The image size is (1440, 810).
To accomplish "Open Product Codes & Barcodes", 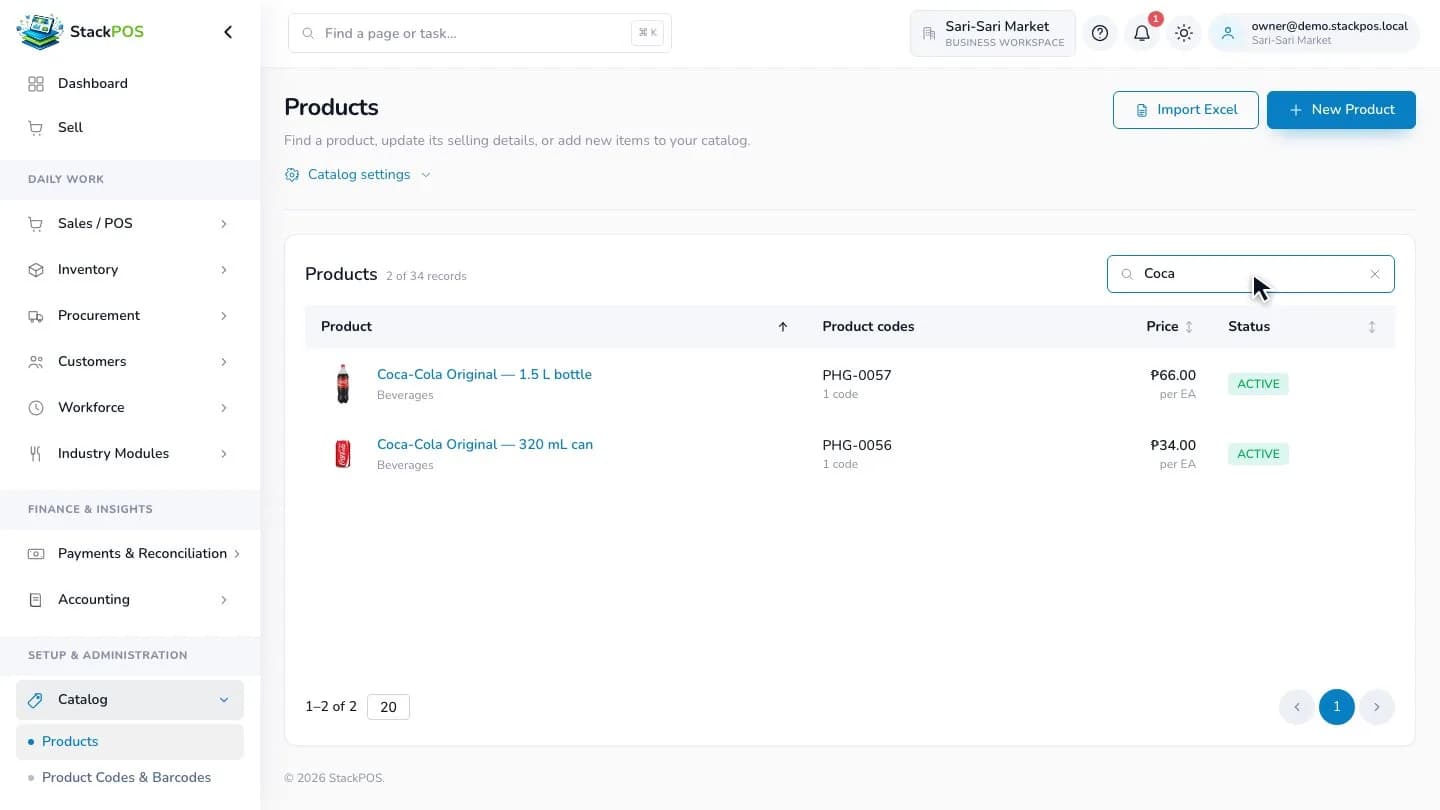I will (x=130, y=778).
